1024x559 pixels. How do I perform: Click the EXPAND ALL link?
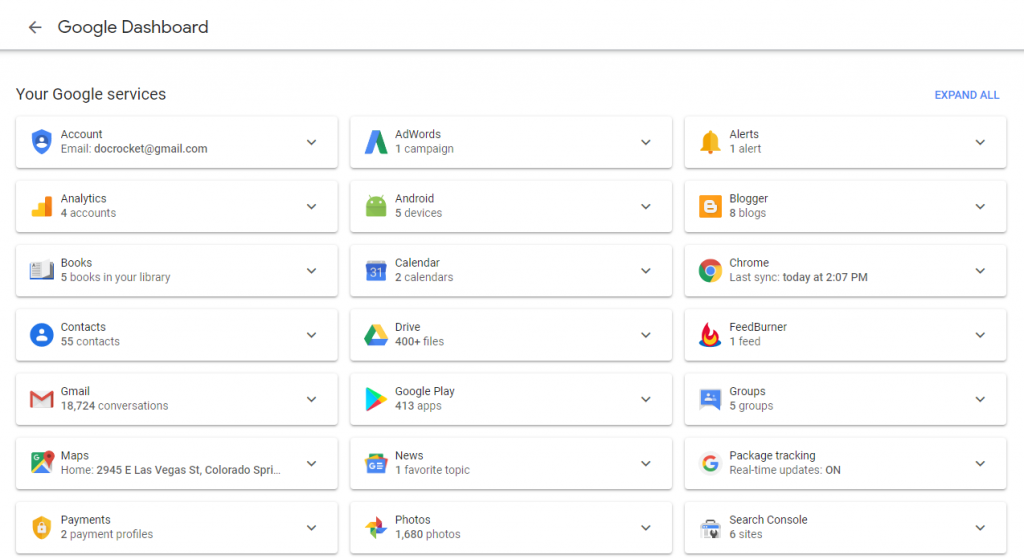[967, 95]
